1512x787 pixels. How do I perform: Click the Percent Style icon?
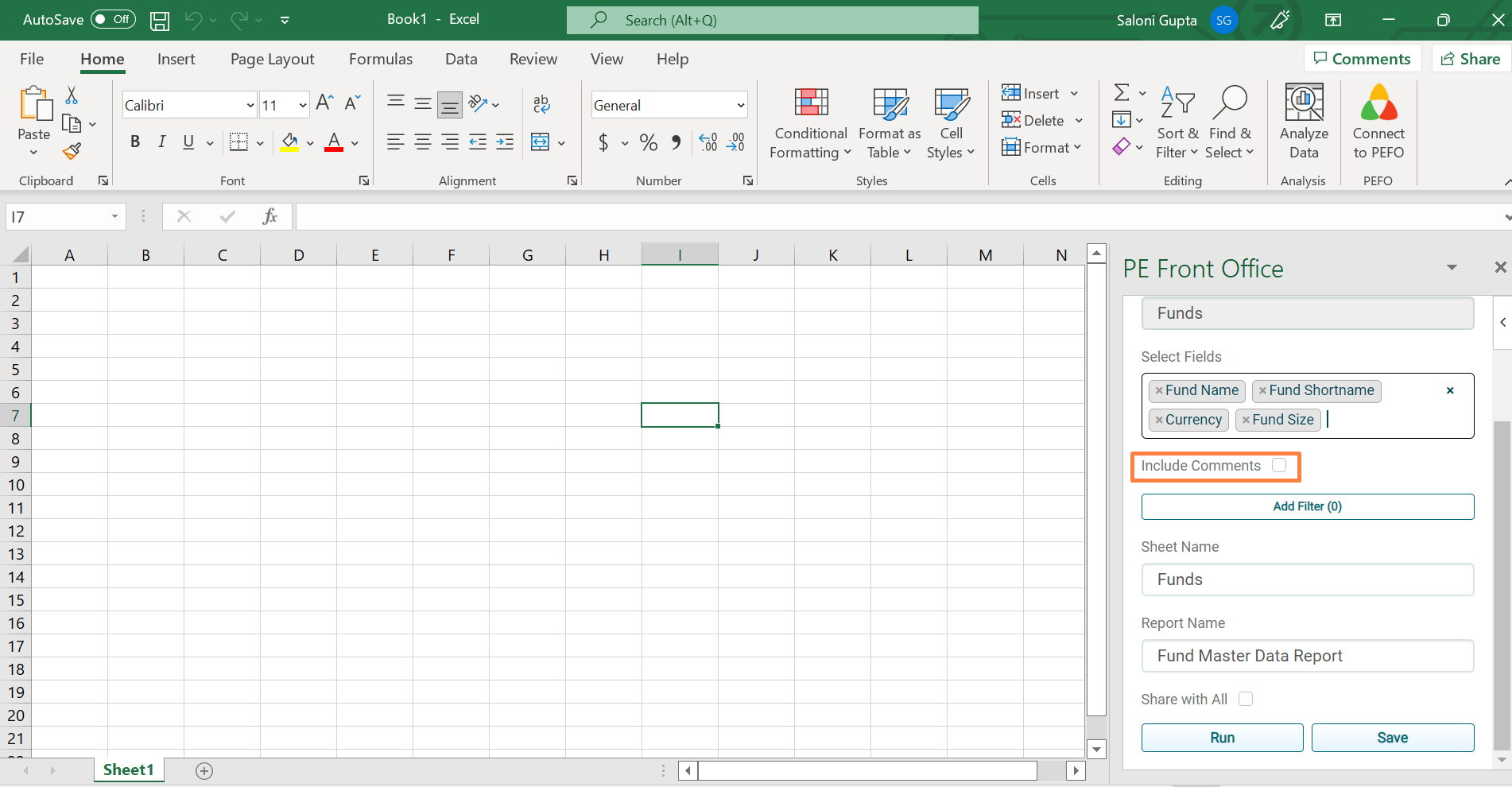point(649,142)
